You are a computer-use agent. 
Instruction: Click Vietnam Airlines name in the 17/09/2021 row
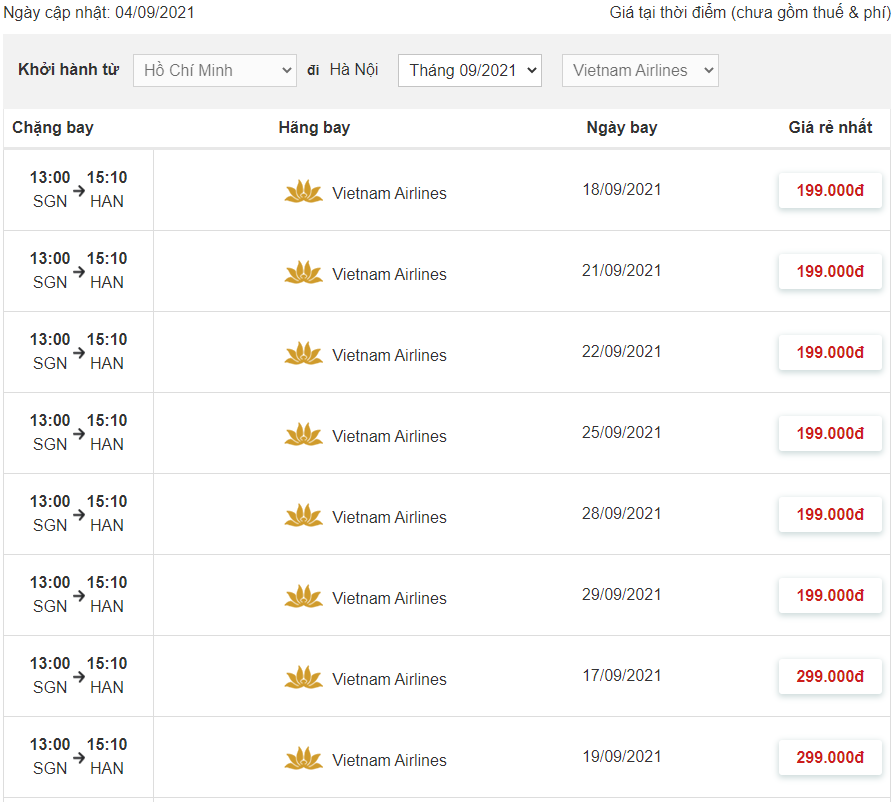pos(389,680)
